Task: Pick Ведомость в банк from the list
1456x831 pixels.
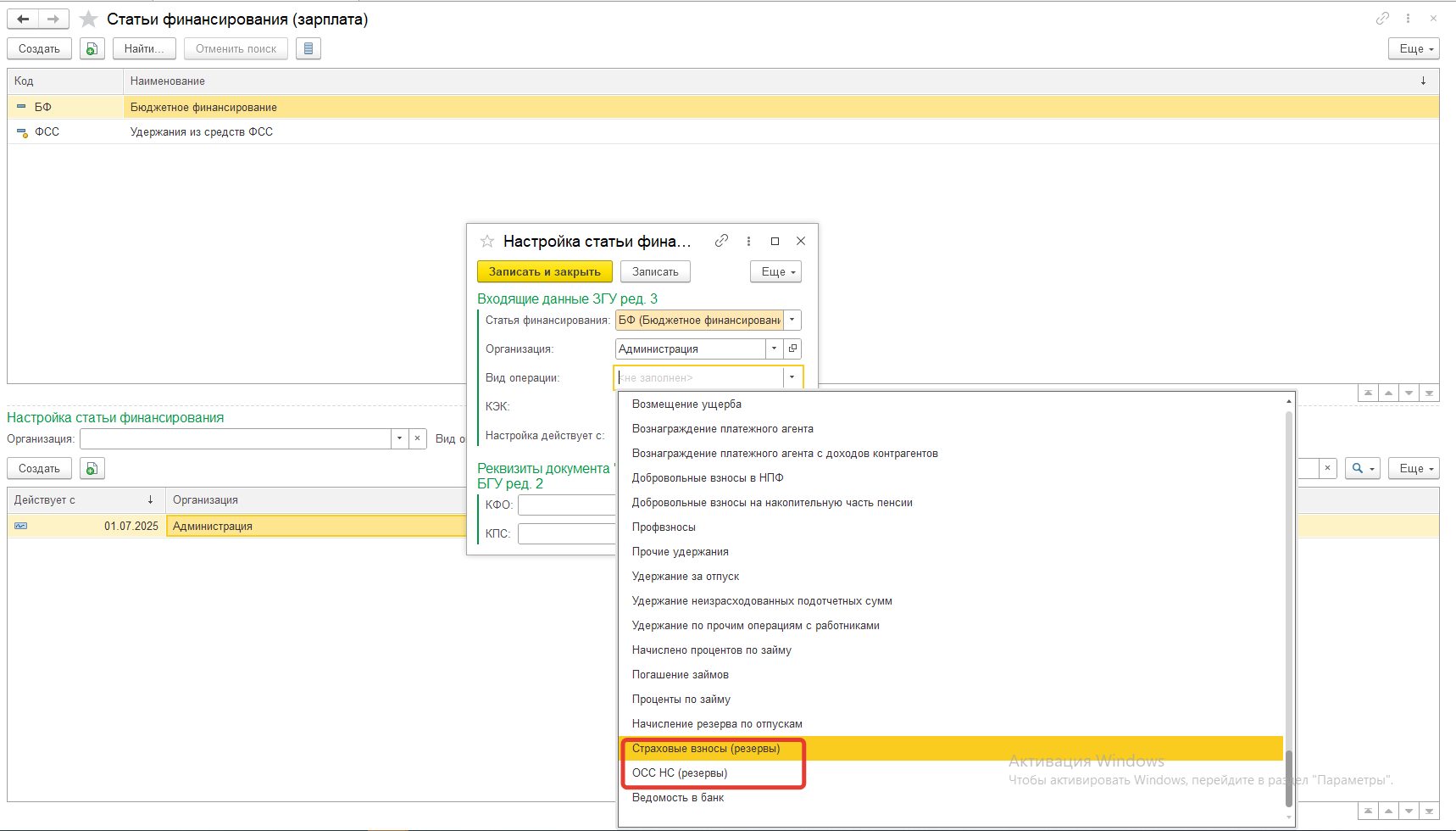Action: coord(678,798)
